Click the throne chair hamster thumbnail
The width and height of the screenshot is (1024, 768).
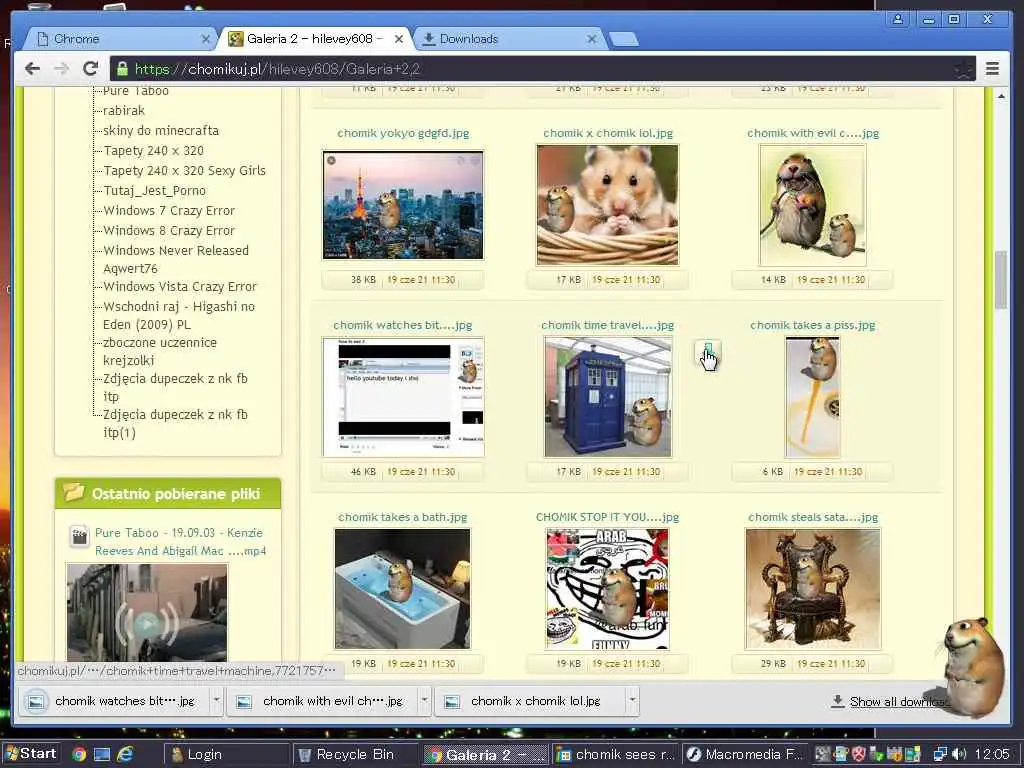pyautogui.click(x=813, y=589)
